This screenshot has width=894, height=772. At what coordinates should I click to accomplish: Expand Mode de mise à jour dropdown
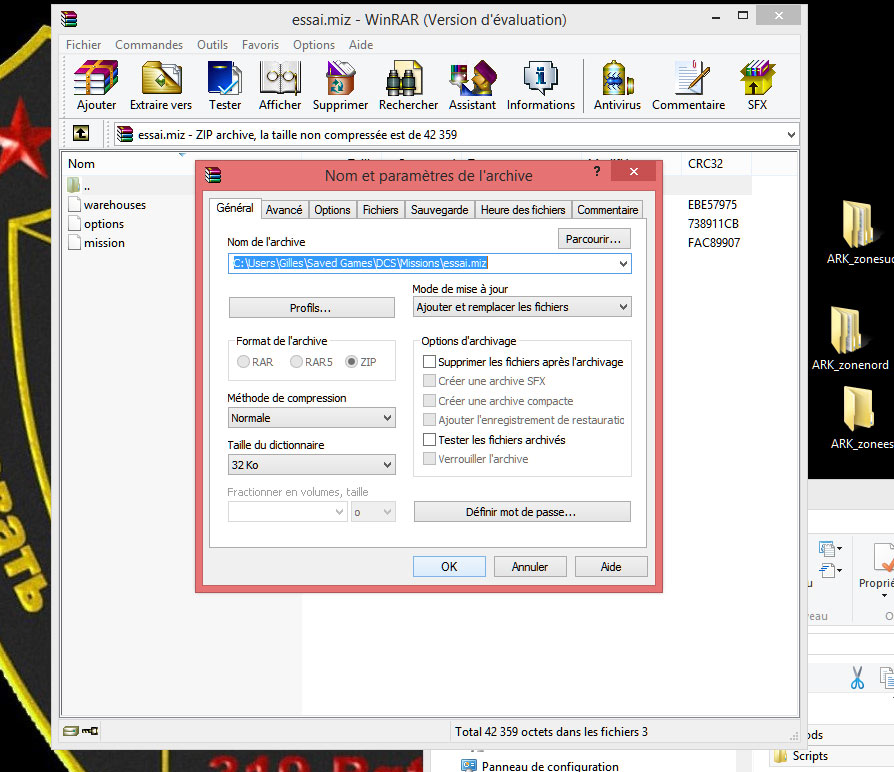pyautogui.click(x=522, y=307)
